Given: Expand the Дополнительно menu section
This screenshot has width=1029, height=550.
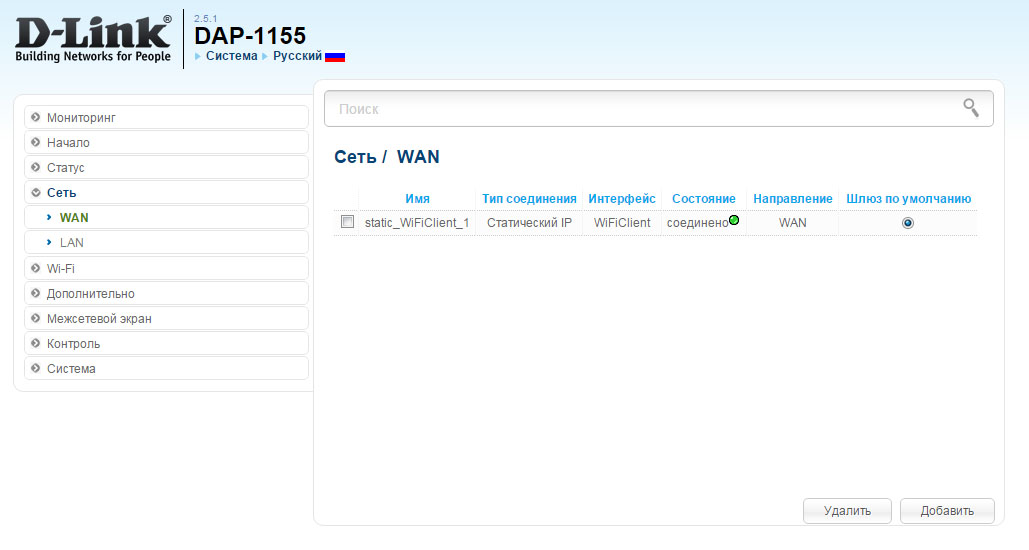Looking at the screenshot, I should (90, 294).
